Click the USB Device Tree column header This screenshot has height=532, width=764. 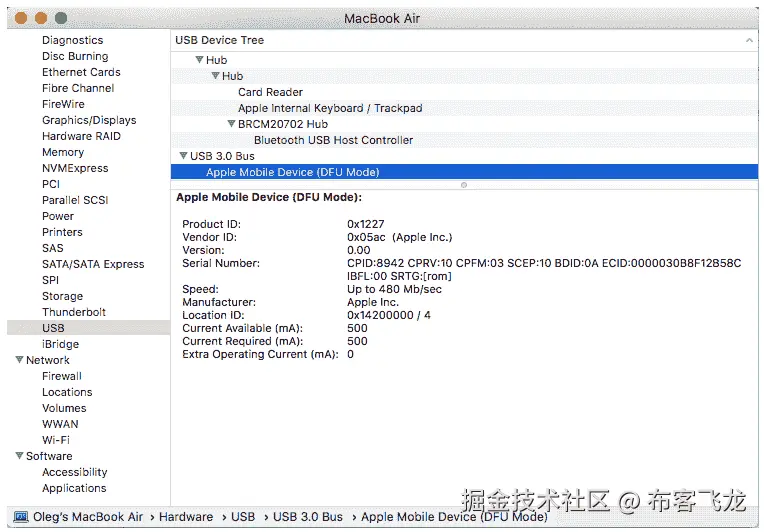point(464,40)
